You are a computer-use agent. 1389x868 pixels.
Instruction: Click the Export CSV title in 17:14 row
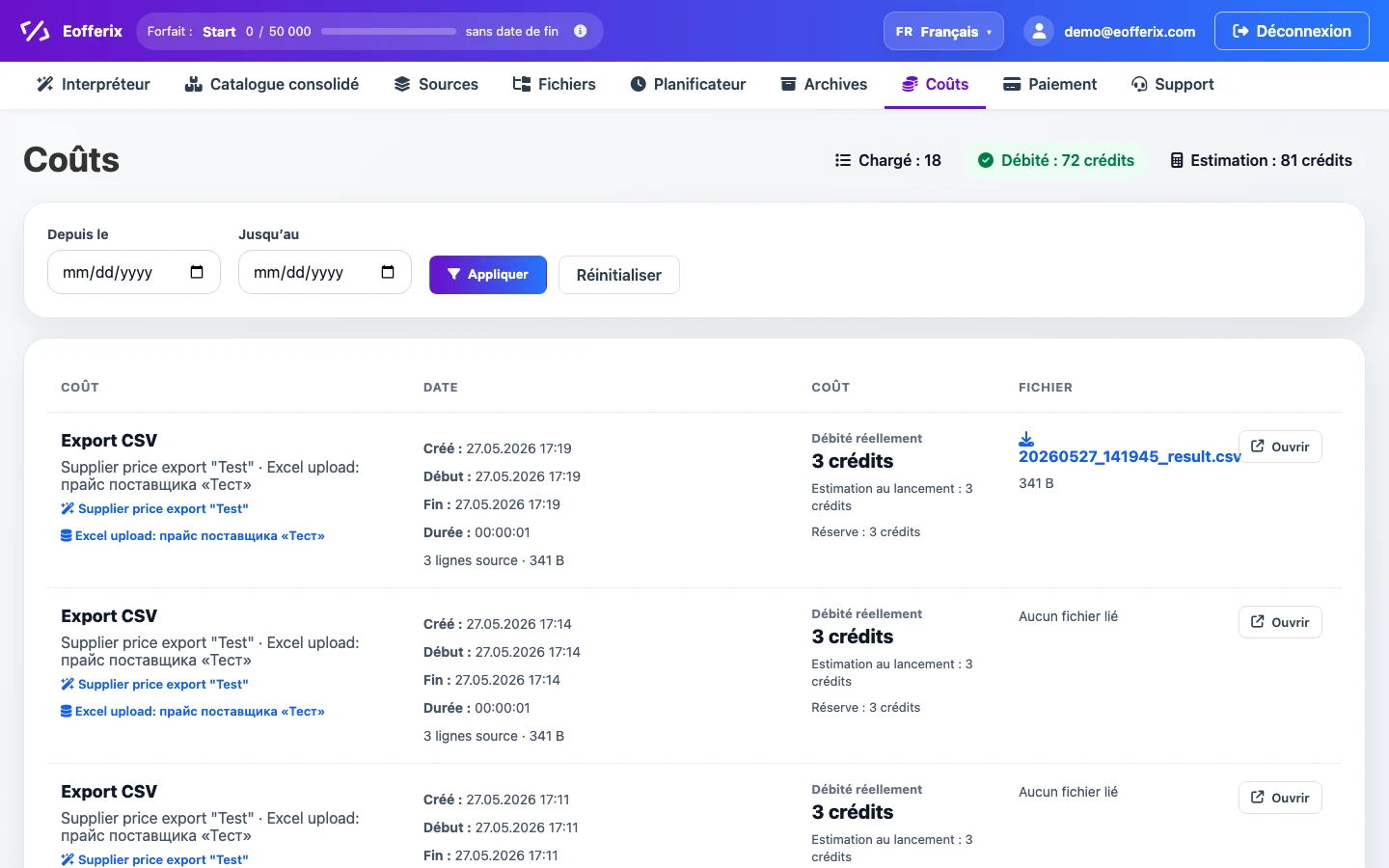[x=109, y=616]
